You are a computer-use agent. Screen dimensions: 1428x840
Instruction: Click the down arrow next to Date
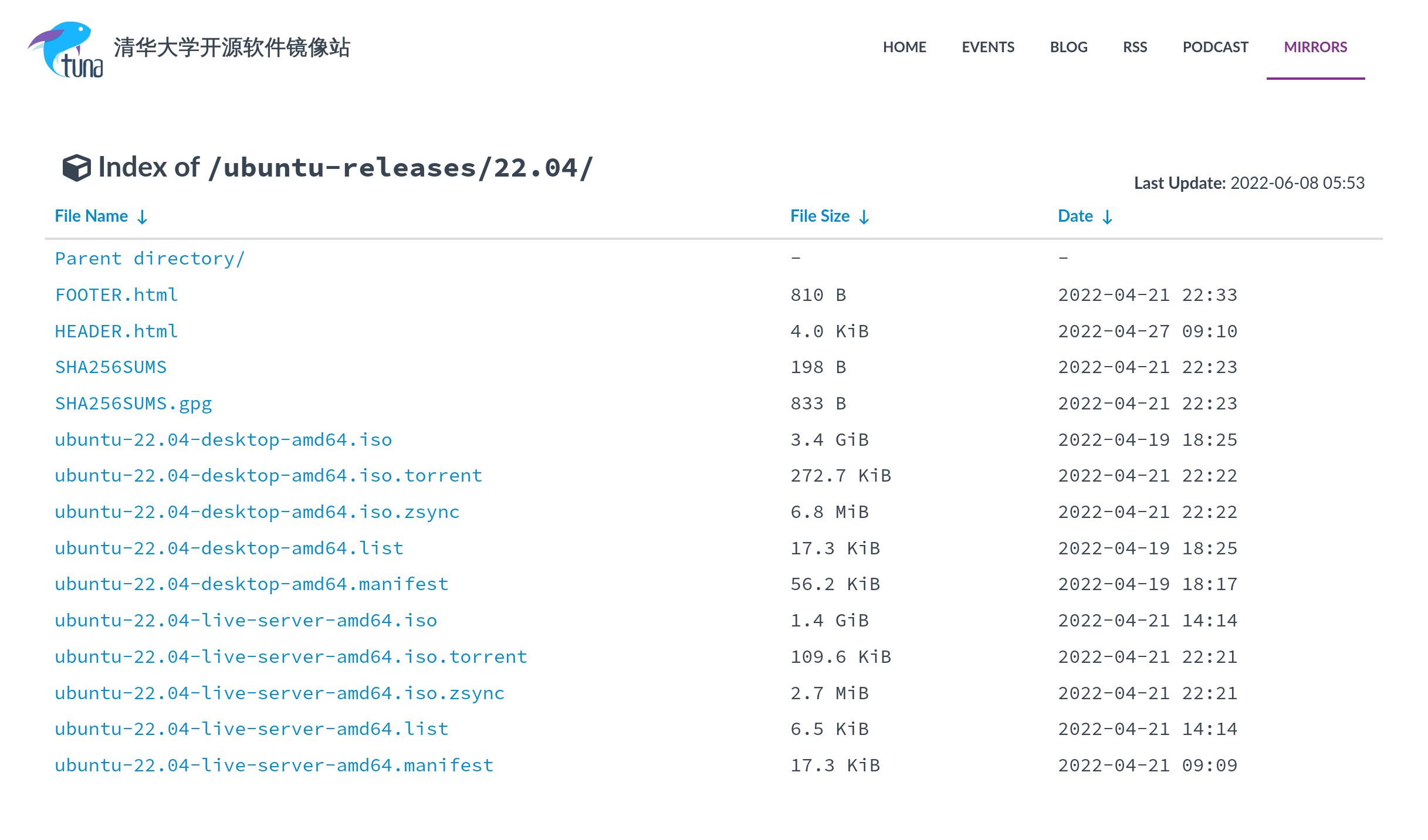click(1108, 216)
